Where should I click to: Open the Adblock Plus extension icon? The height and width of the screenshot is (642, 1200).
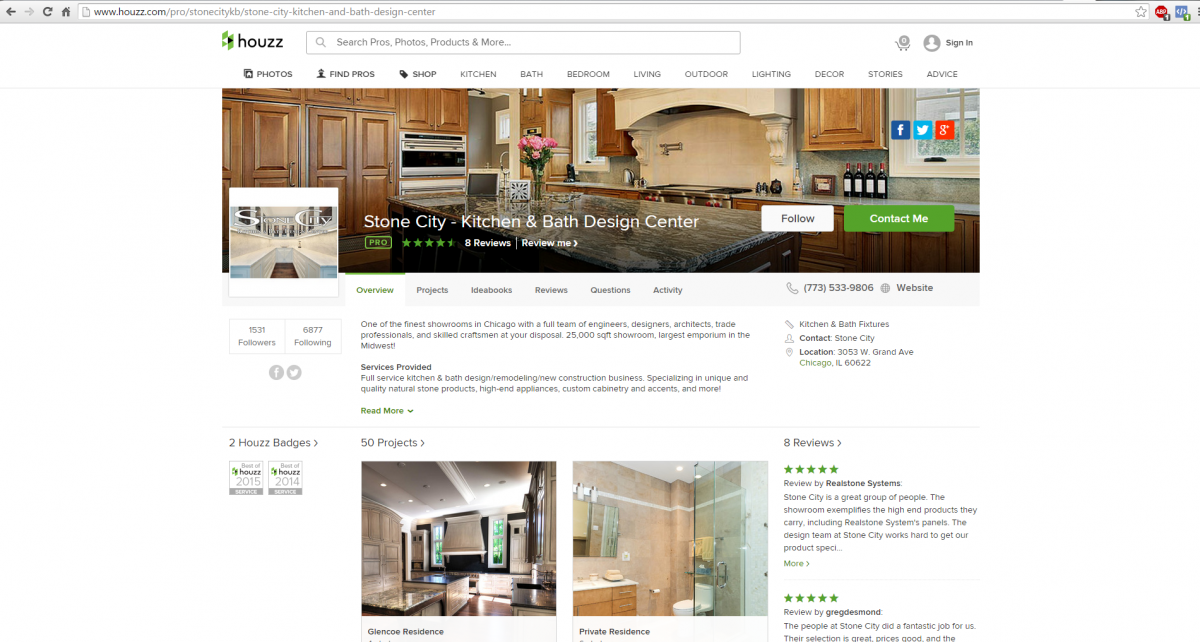click(x=1162, y=12)
